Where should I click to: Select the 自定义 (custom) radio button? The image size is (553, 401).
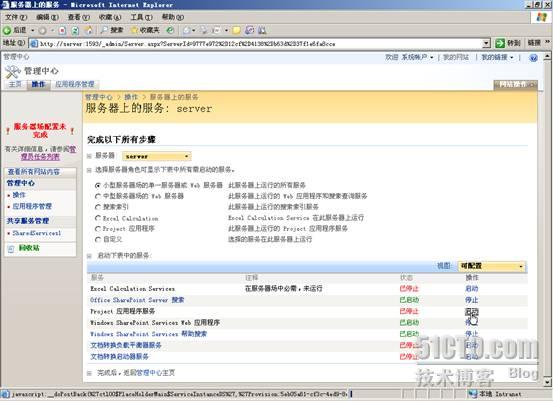pos(98,239)
